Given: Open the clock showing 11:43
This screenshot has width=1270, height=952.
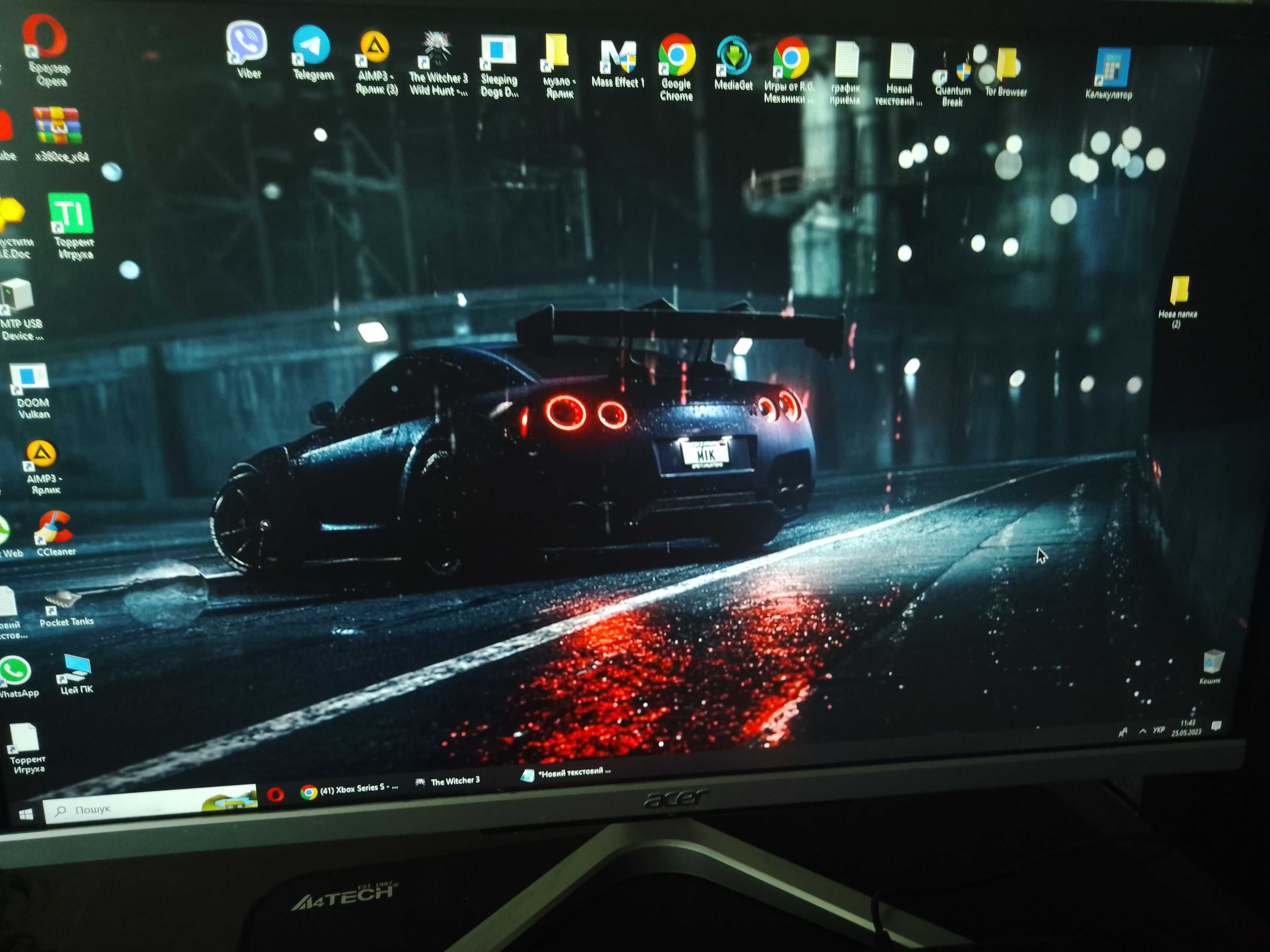Looking at the screenshot, I should (1187, 728).
